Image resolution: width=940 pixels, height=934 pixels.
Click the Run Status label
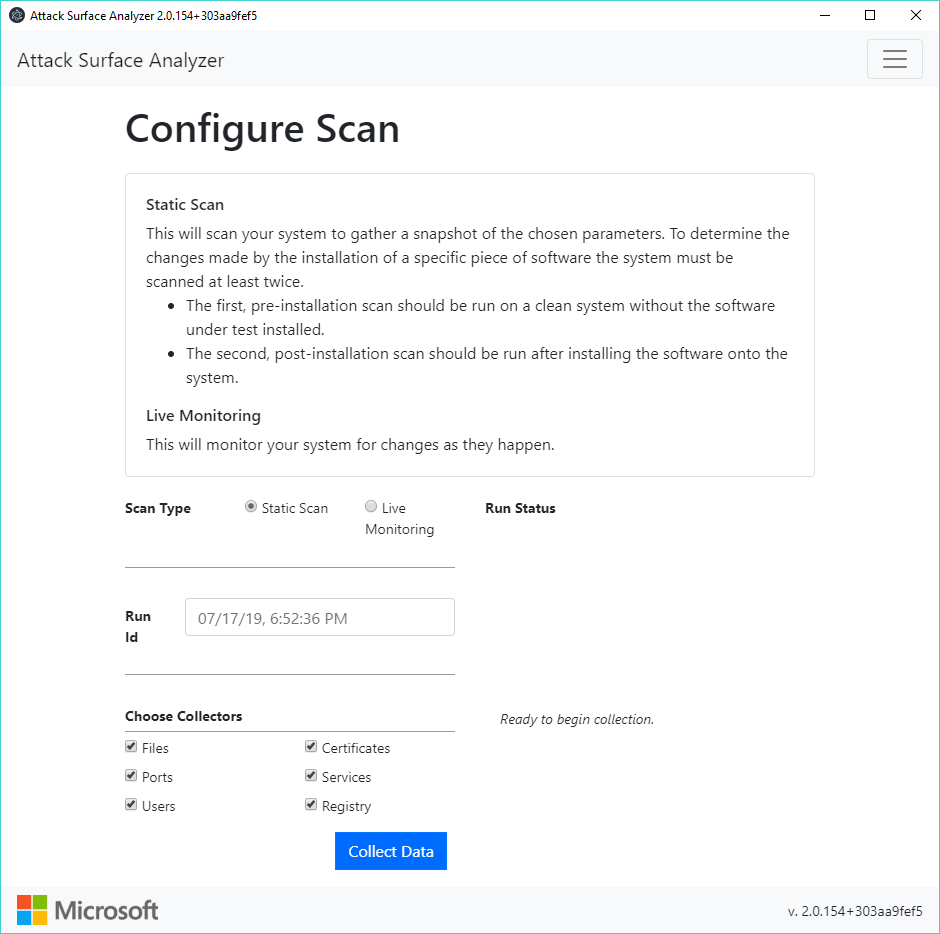[520, 508]
